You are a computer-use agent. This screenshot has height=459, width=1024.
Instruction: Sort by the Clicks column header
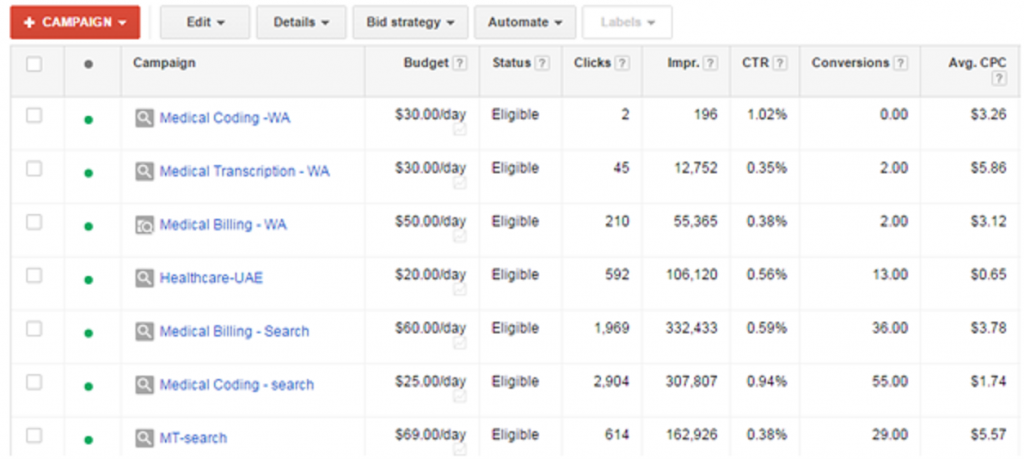[x=592, y=63]
